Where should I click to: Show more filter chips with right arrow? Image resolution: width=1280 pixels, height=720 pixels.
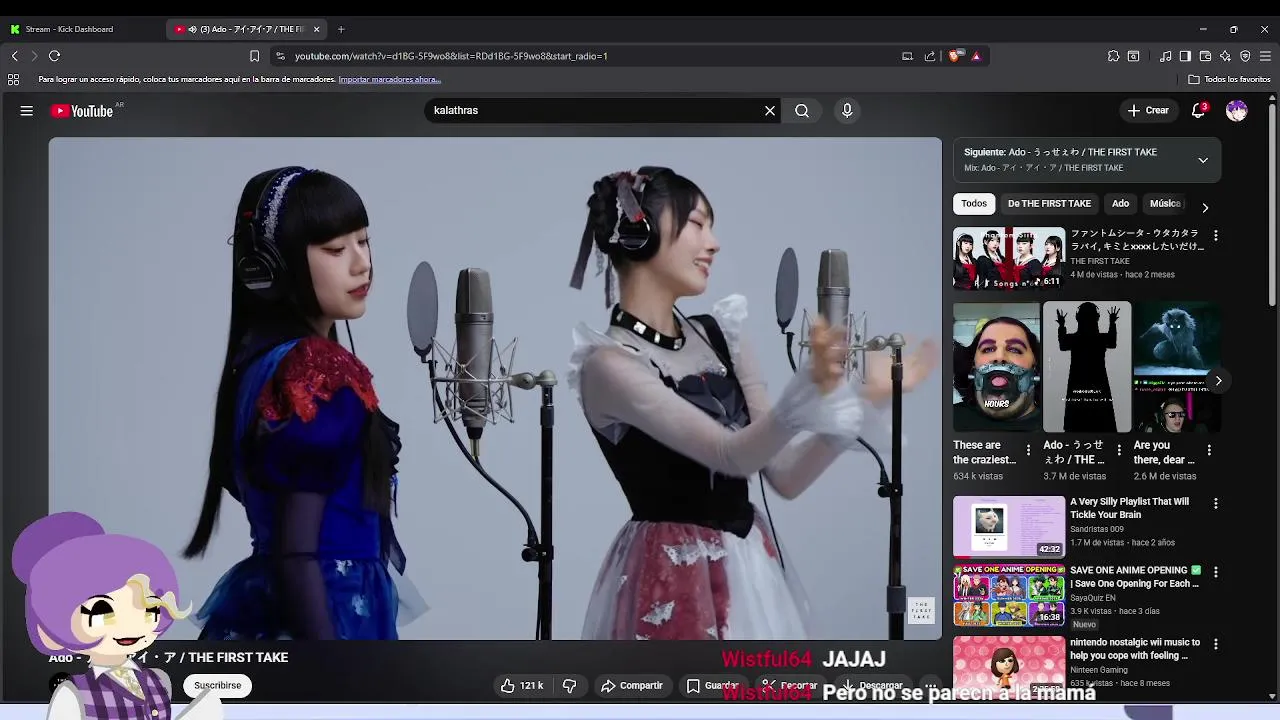1205,207
